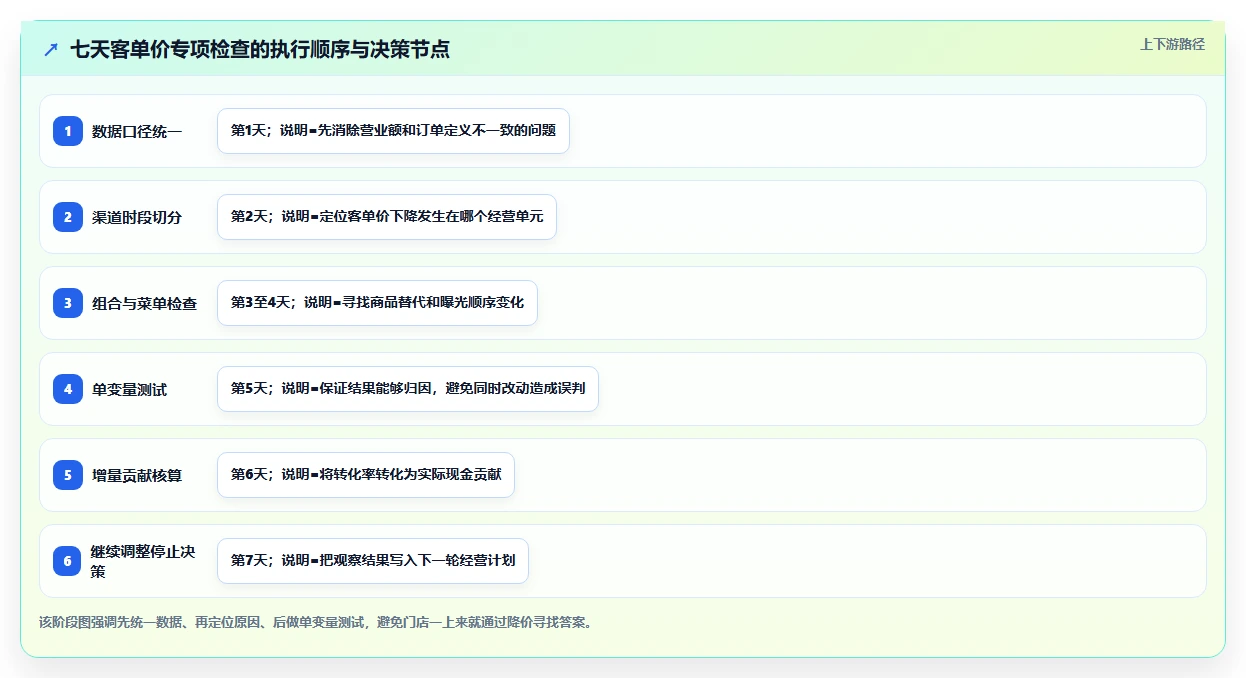1246x678 pixels.
Task: Select the 单变量测试 step label
Action: 130,389
